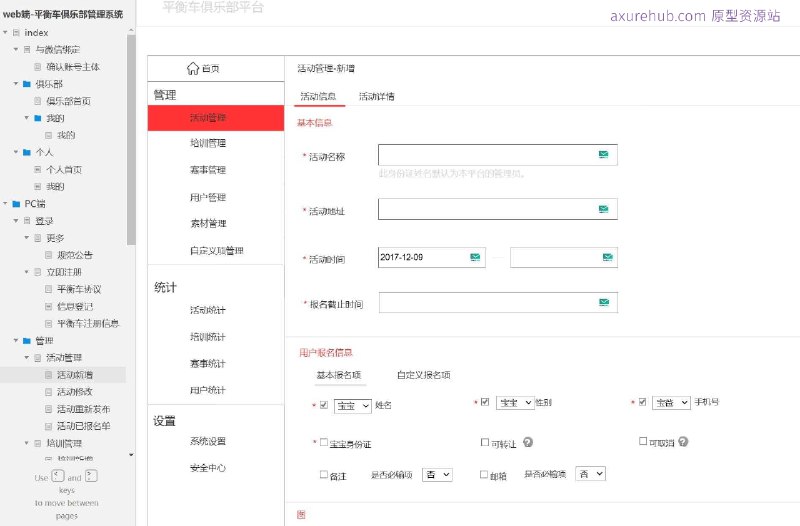Open the dropdown before 手机号
The width and height of the screenshot is (800, 526).
click(671, 403)
